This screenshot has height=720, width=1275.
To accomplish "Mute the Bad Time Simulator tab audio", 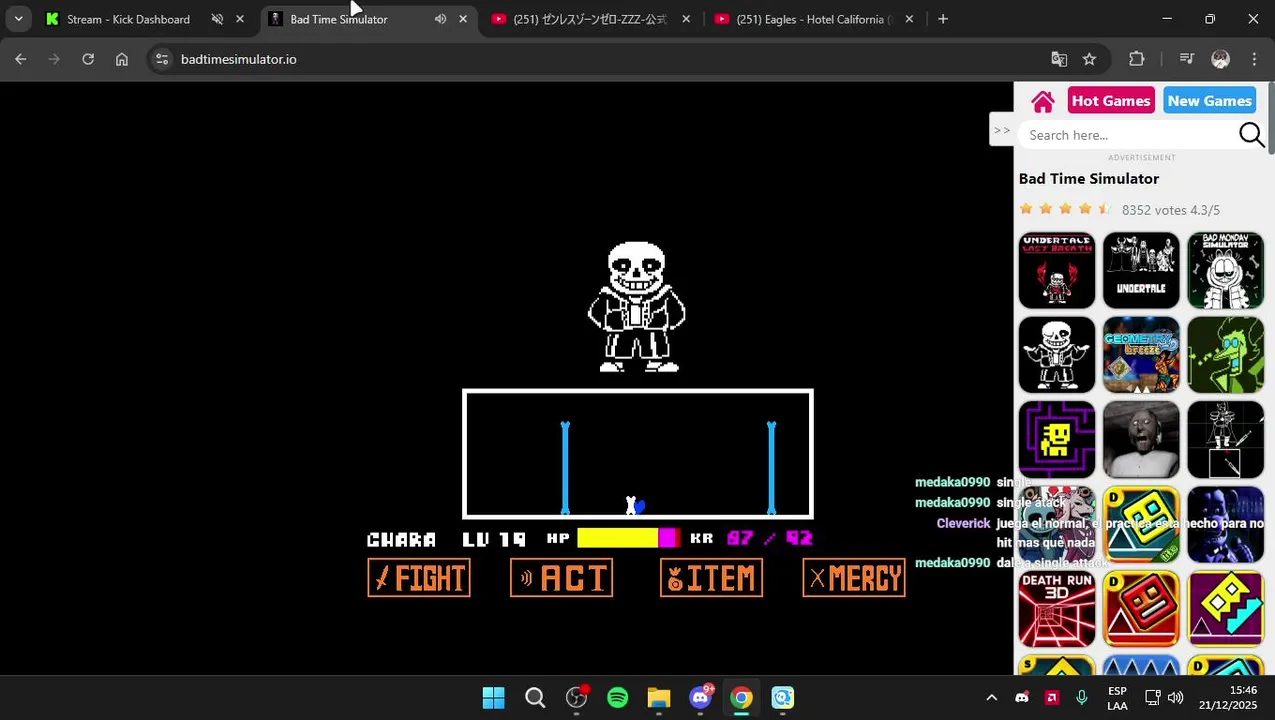I will click(440, 19).
